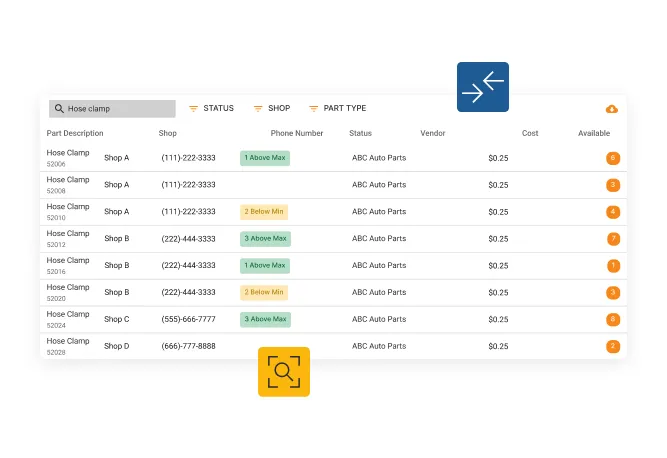The height and width of the screenshot is (458, 667).
Task: Sort by Vendor column header
Action: pos(433,133)
